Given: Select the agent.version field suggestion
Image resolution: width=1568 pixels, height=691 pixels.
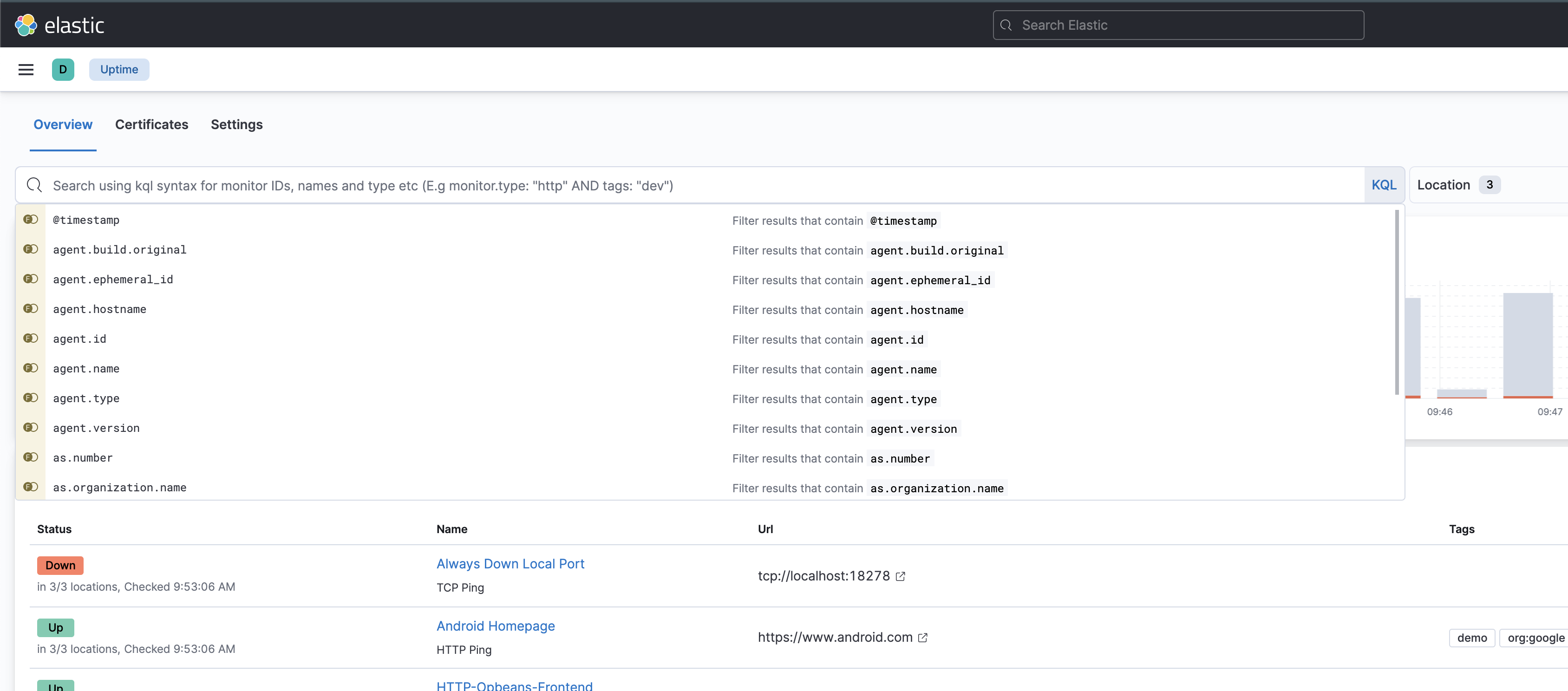Looking at the screenshot, I should [96, 428].
